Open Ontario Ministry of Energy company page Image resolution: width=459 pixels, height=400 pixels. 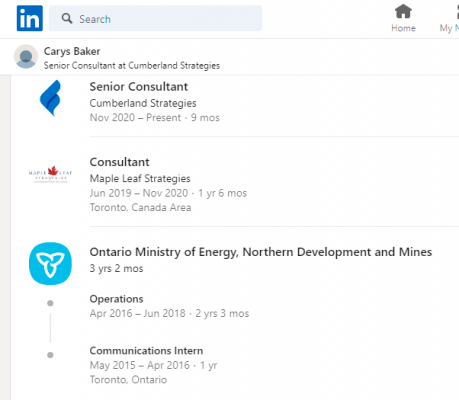point(261,252)
